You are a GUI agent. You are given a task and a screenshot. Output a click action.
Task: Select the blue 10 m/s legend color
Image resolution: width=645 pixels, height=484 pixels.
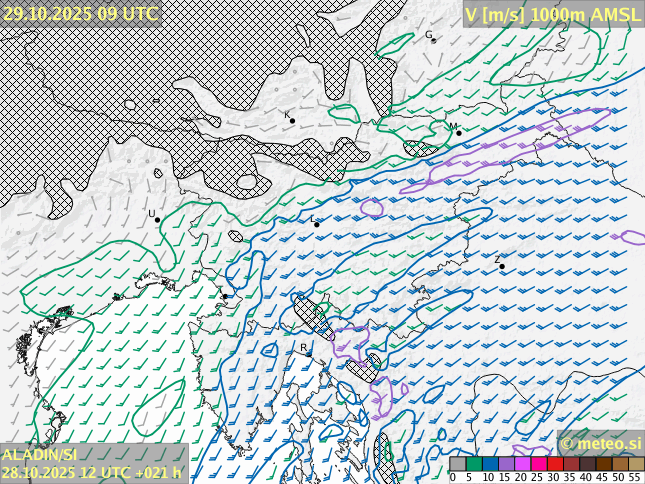[490, 464]
